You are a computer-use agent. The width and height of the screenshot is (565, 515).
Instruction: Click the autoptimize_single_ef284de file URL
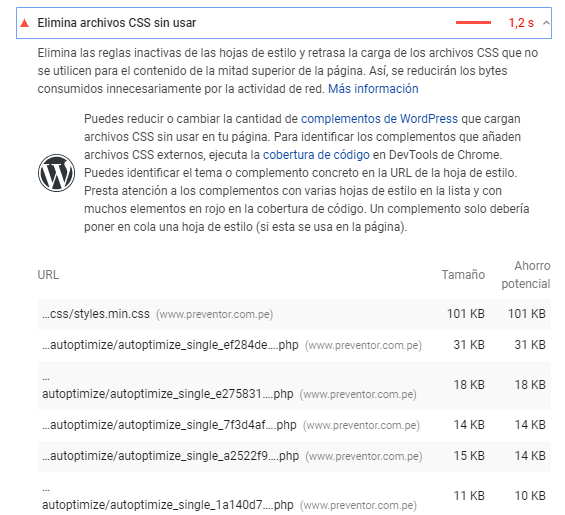(x=170, y=345)
